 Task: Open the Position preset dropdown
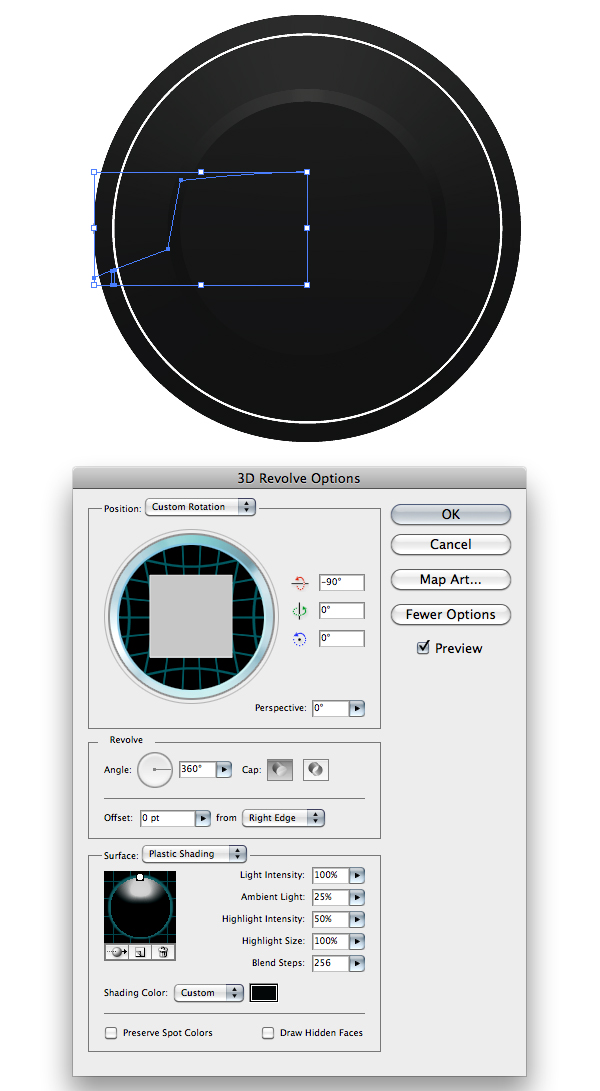tap(200, 507)
